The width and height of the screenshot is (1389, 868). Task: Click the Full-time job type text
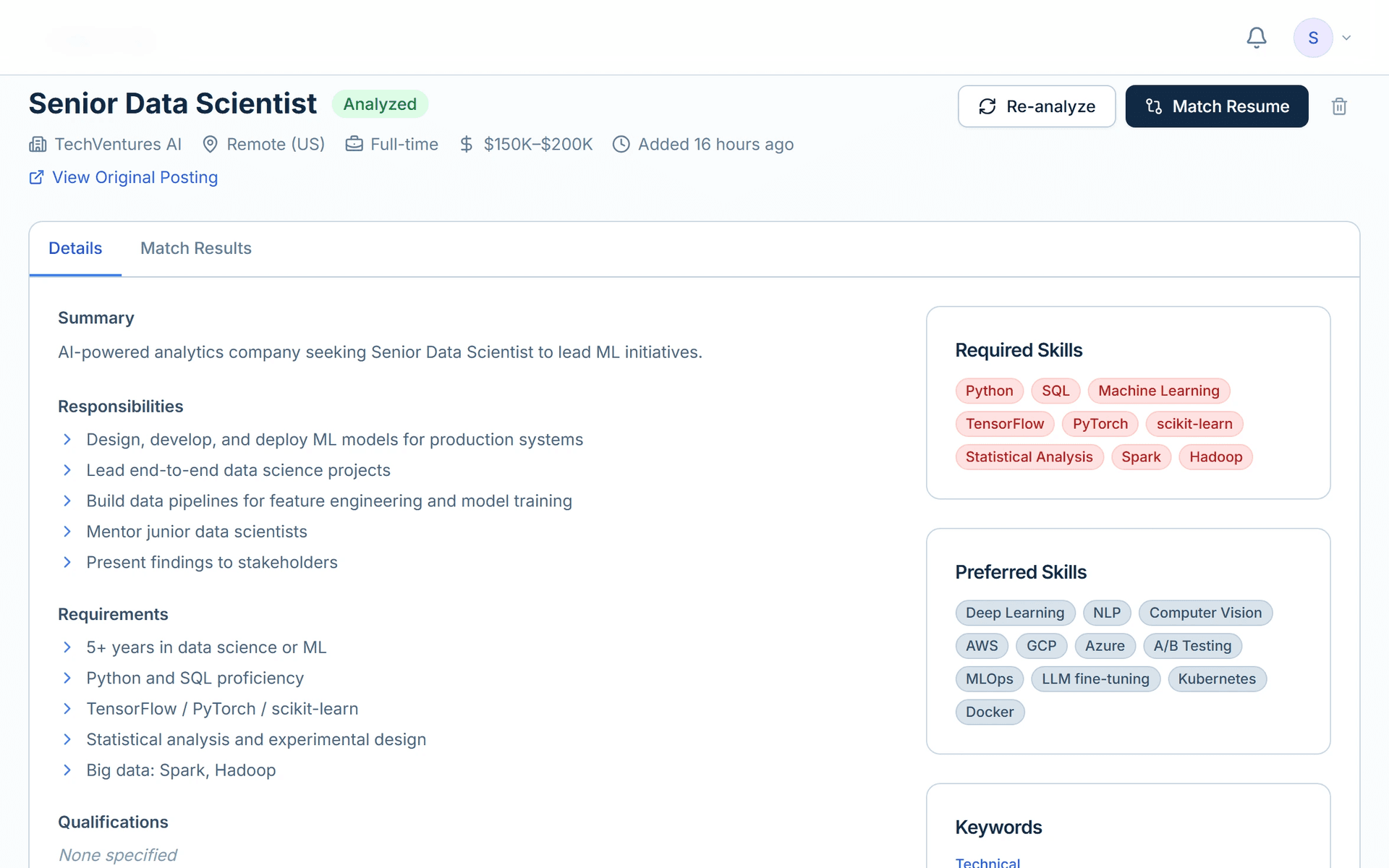coord(404,144)
